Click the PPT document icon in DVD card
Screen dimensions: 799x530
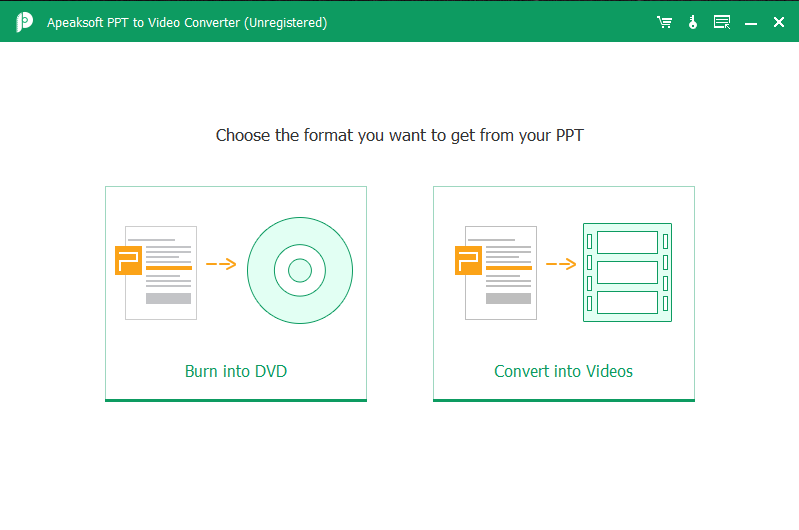[x=156, y=273]
